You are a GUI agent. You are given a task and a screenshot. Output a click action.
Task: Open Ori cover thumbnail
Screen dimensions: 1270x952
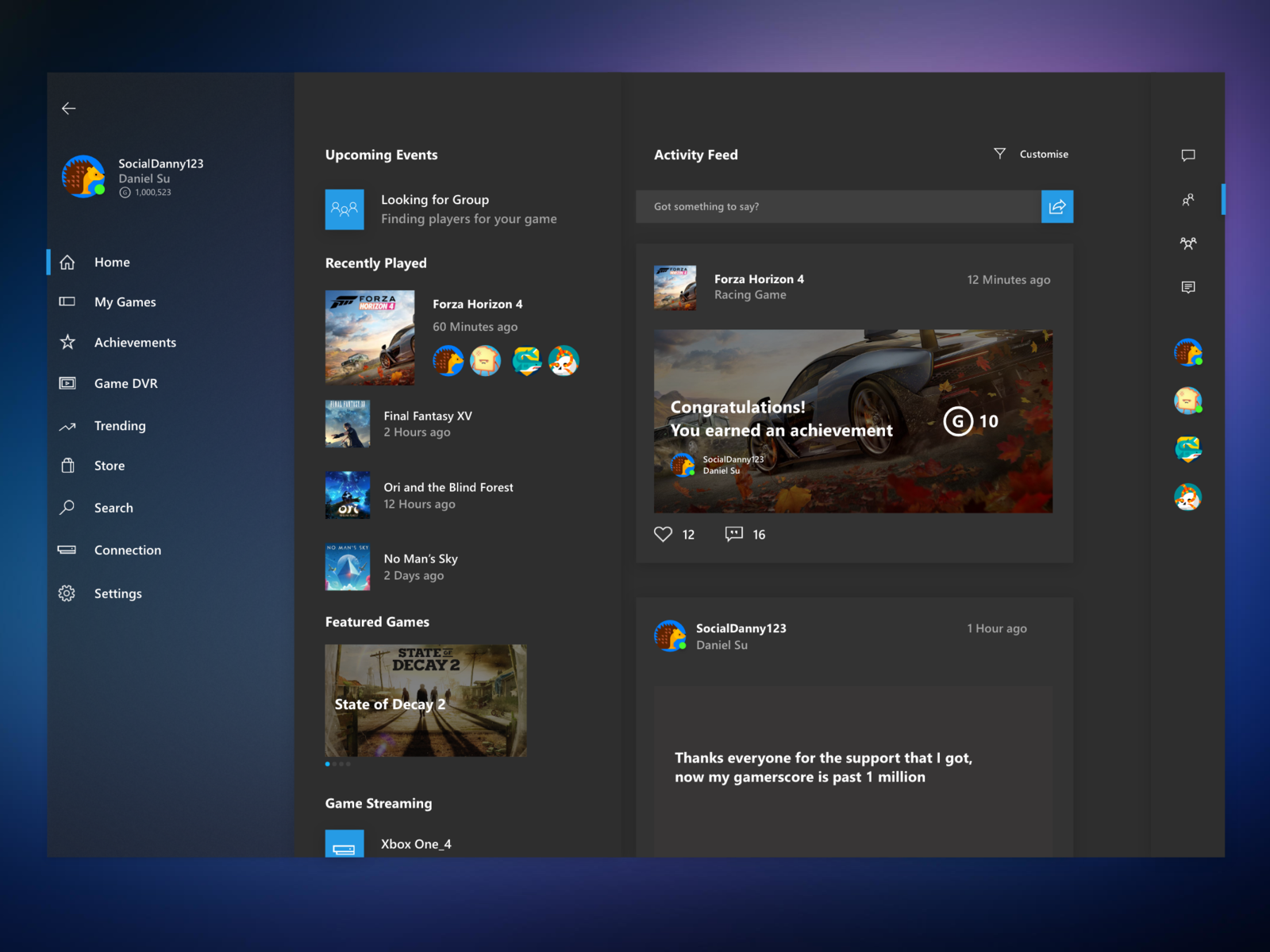click(x=348, y=495)
